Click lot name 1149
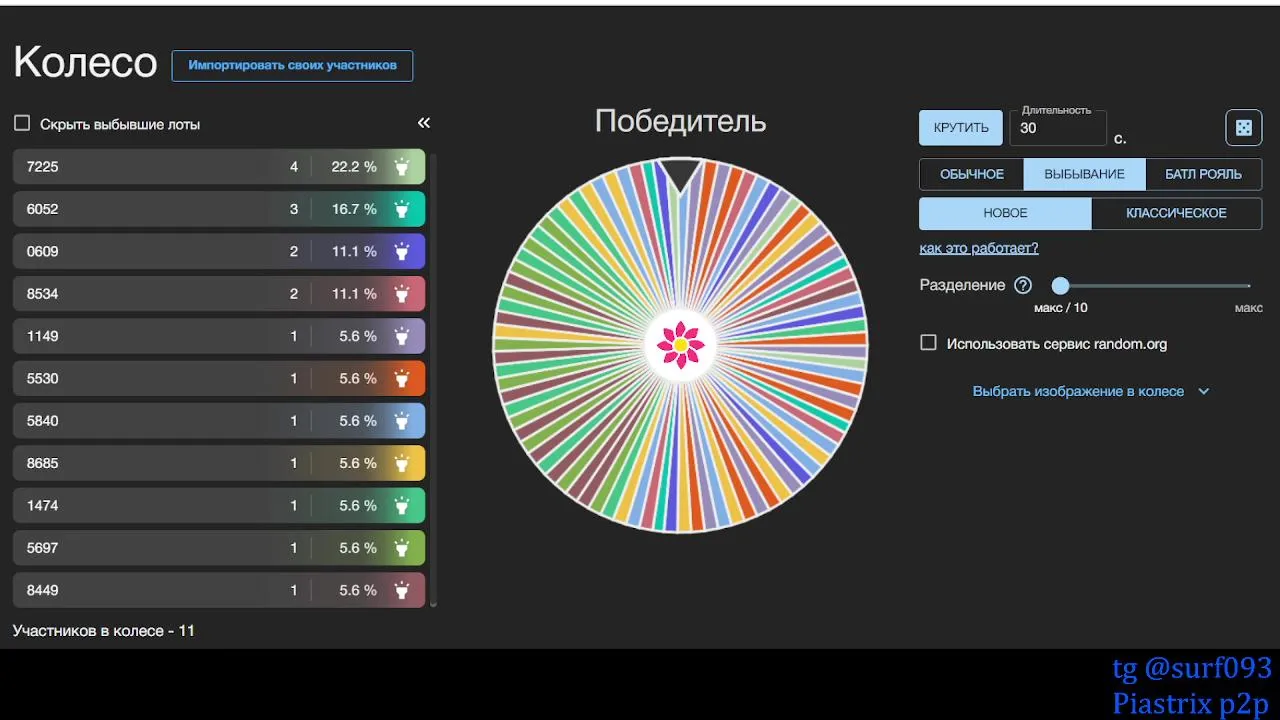The height and width of the screenshot is (720, 1280). point(43,336)
